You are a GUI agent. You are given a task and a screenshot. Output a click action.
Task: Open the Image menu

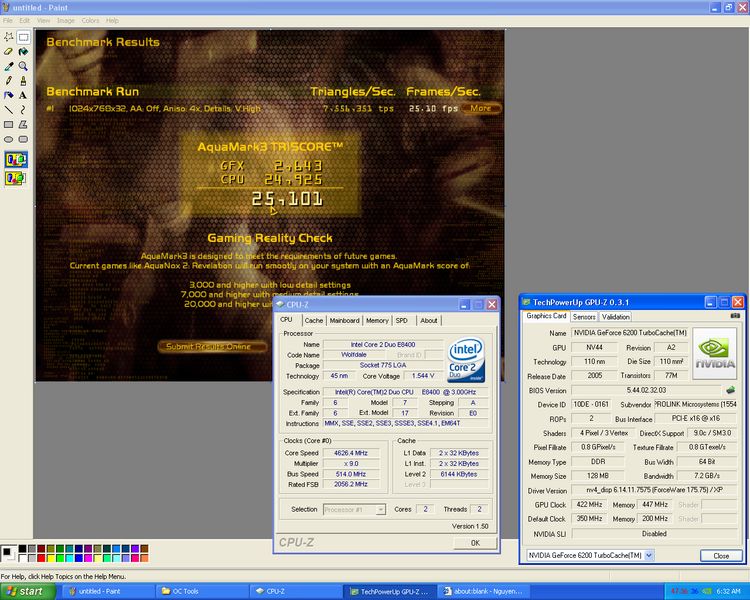point(66,21)
